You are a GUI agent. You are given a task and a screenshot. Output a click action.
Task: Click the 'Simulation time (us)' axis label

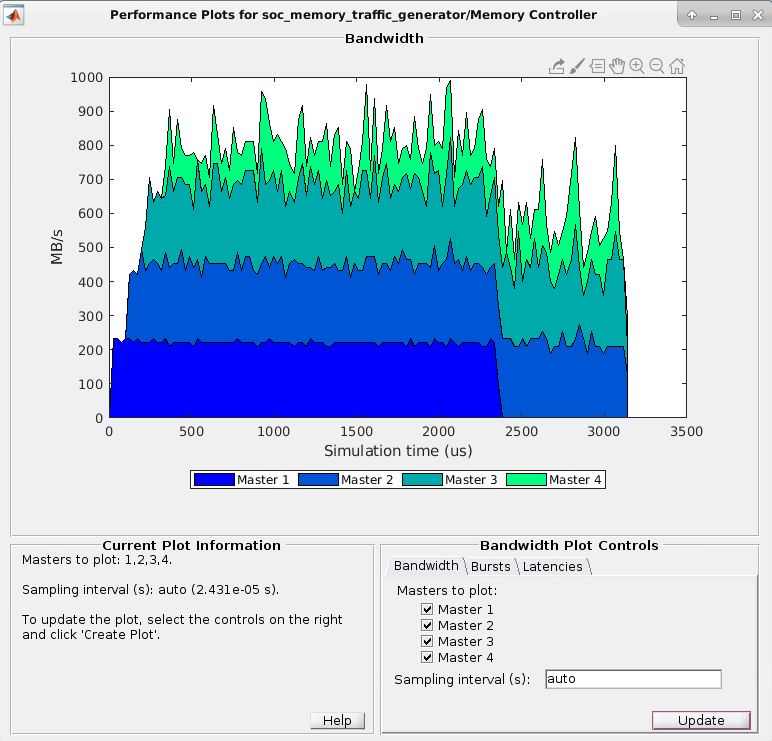pos(398,451)
